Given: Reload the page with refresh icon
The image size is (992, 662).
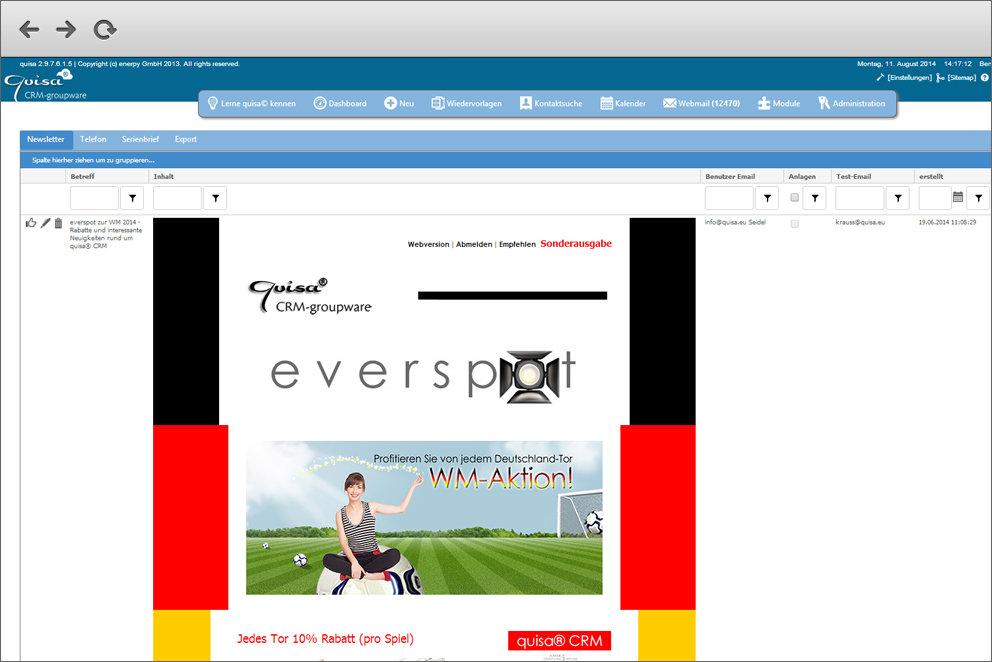Looking at the screenshot, I should click(x=104, y=29).
